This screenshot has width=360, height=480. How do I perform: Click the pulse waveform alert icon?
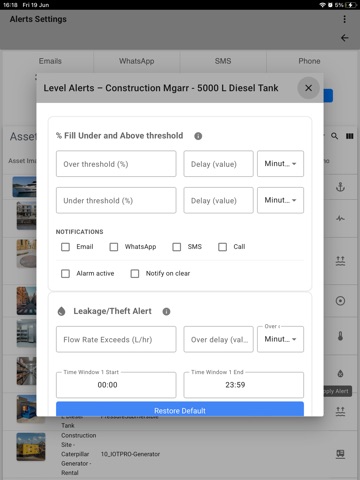click(x=340, y=219)
